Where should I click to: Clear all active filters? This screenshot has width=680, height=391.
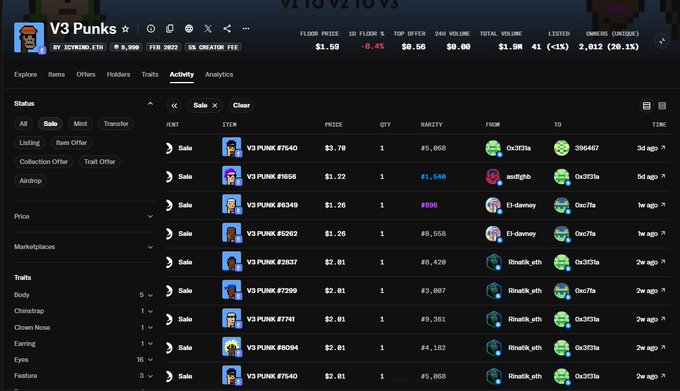pos(241,105)
